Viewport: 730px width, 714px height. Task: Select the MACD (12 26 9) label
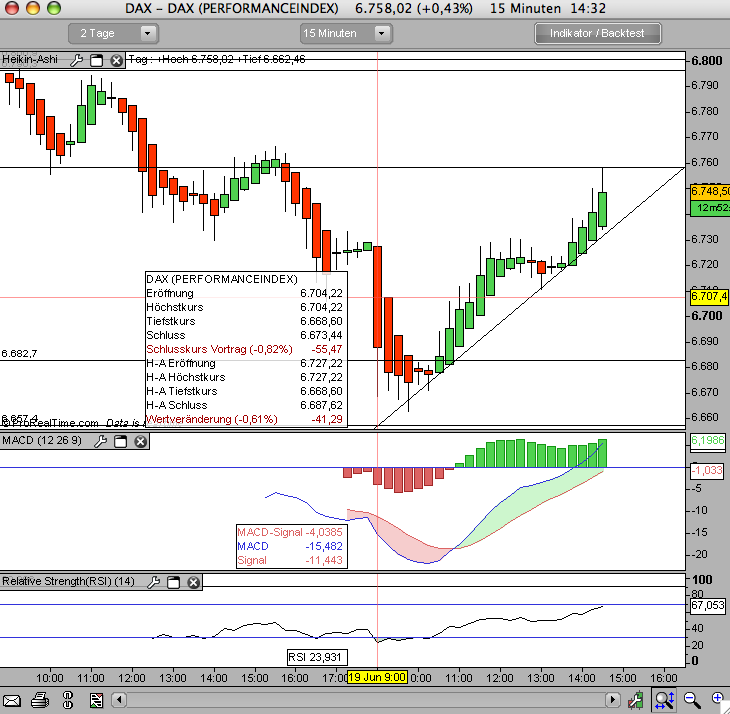[42, 440]
